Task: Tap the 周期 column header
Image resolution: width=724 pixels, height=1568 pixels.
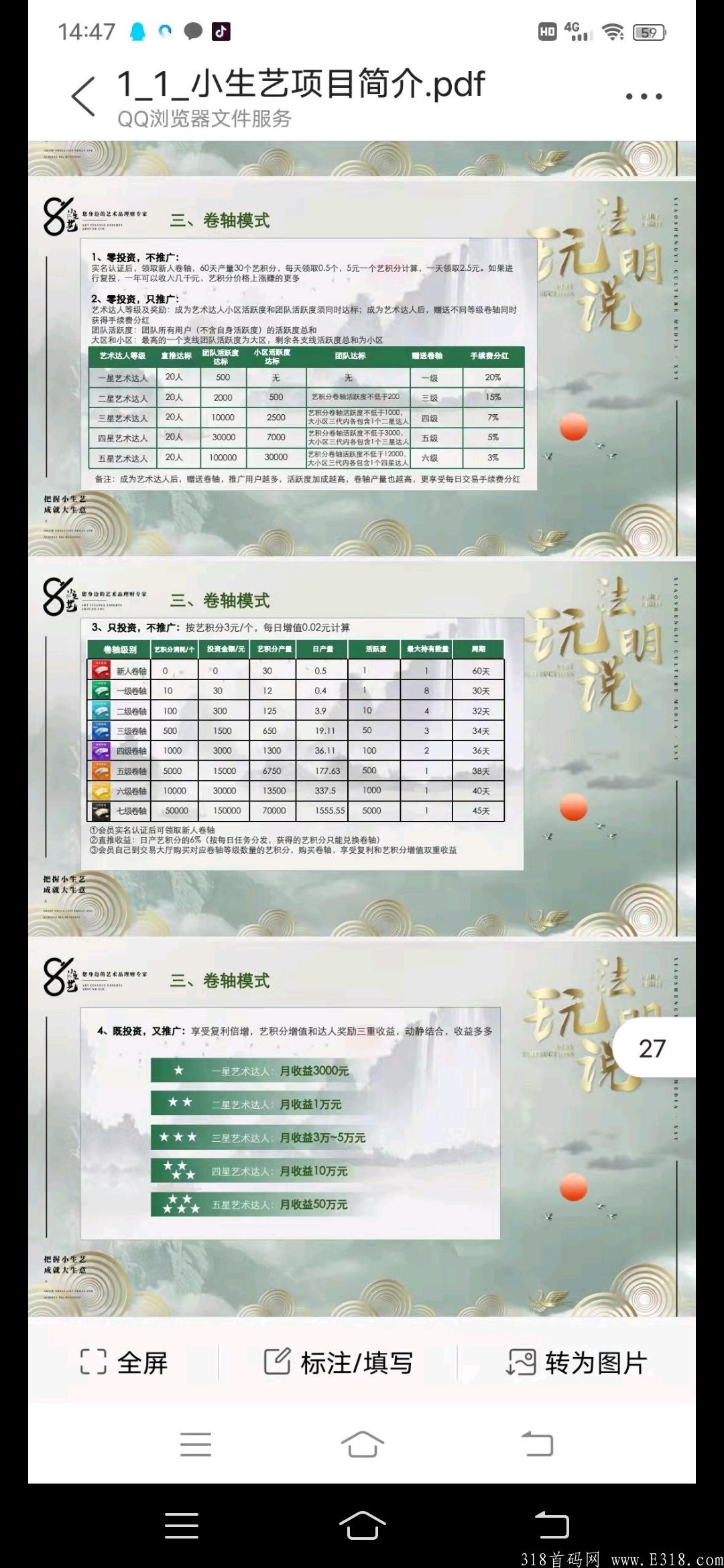Action: 478,649
